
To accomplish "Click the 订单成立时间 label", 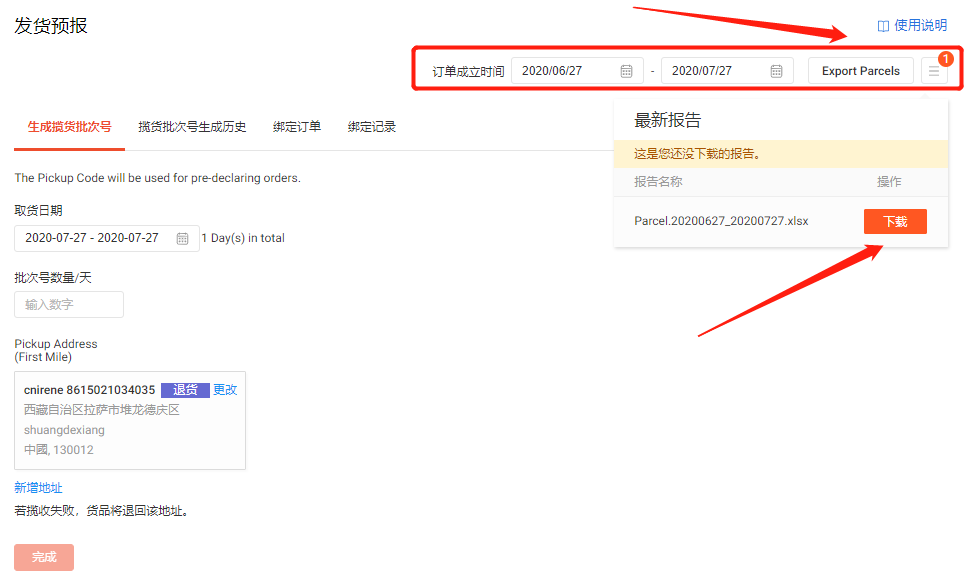I will (468, 71).
